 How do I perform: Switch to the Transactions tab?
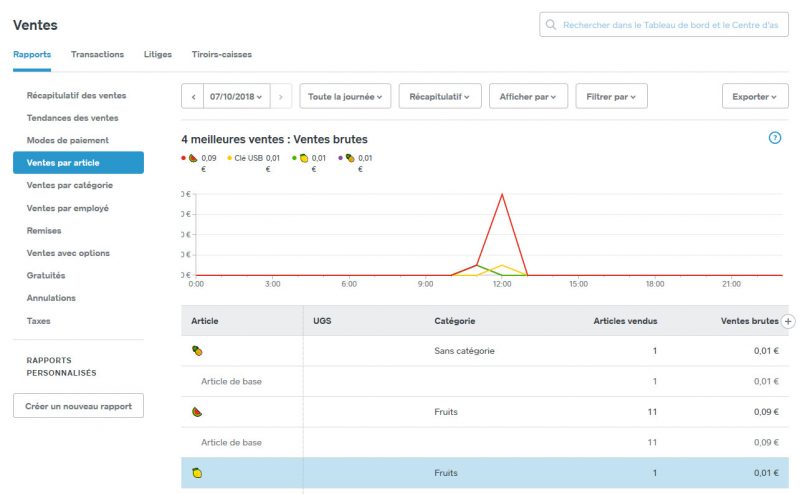[x=97, y=54]
